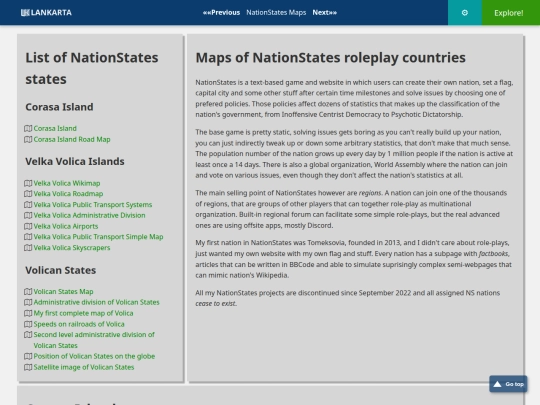Image resolution: width=540 pixels, height=405 pixels.
Task: Open Velka Volica Administrative Division link
Action: point(89,216)
